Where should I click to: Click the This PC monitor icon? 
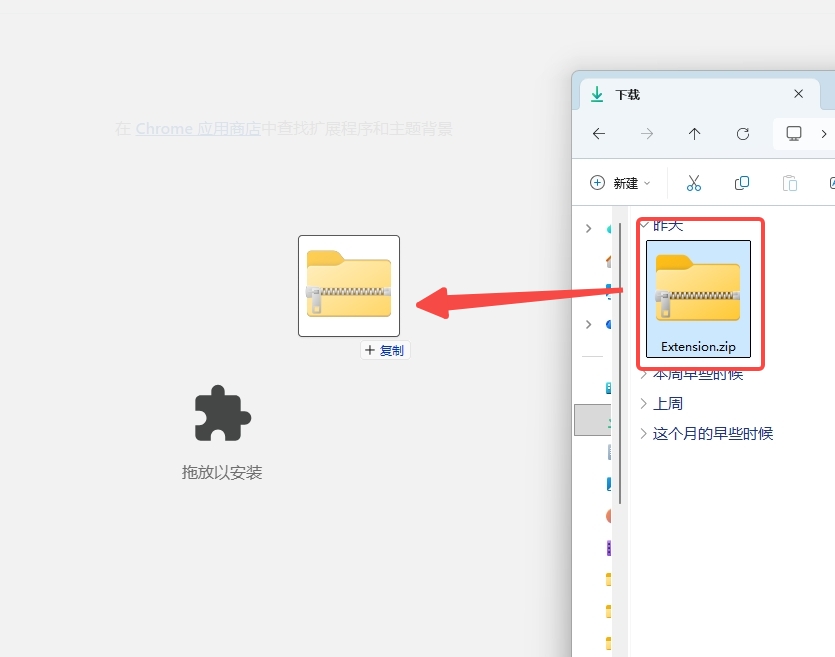(x=794, y=134)
